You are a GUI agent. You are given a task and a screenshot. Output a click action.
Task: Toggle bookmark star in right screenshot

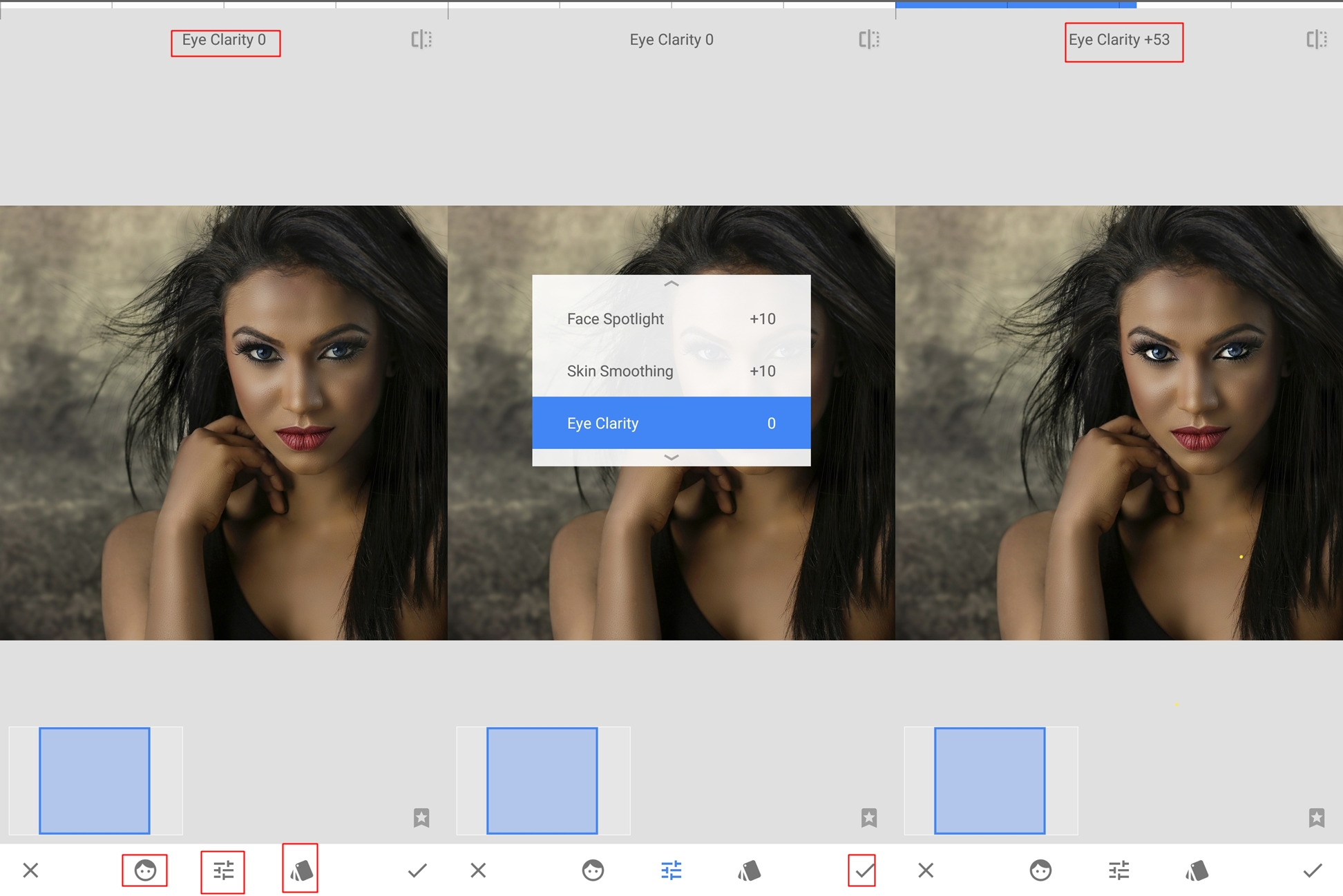click(x=1317, y=817)
